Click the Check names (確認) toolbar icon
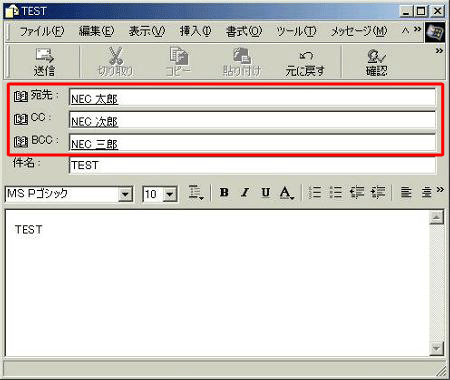 (x=376, y=56)
